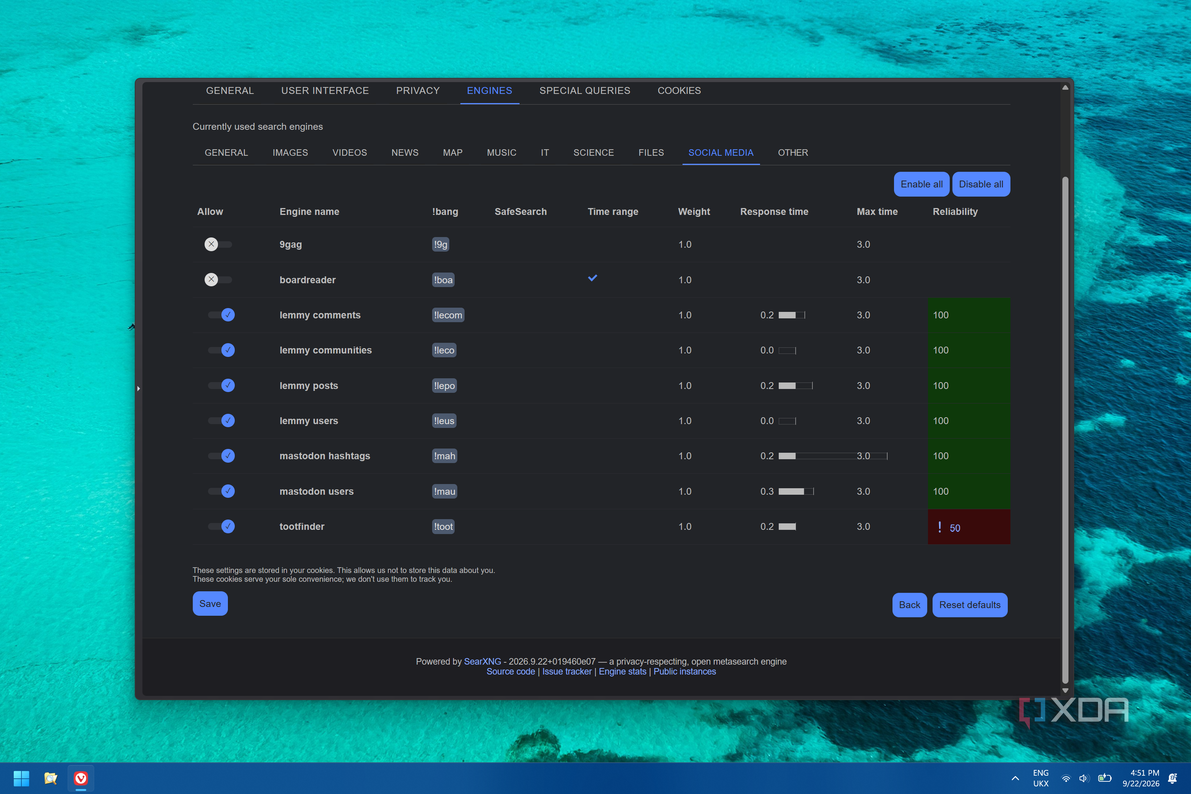Open the Engine stats link
Viewport: 1191px width, 794px height.
click(x=622, y=672)
